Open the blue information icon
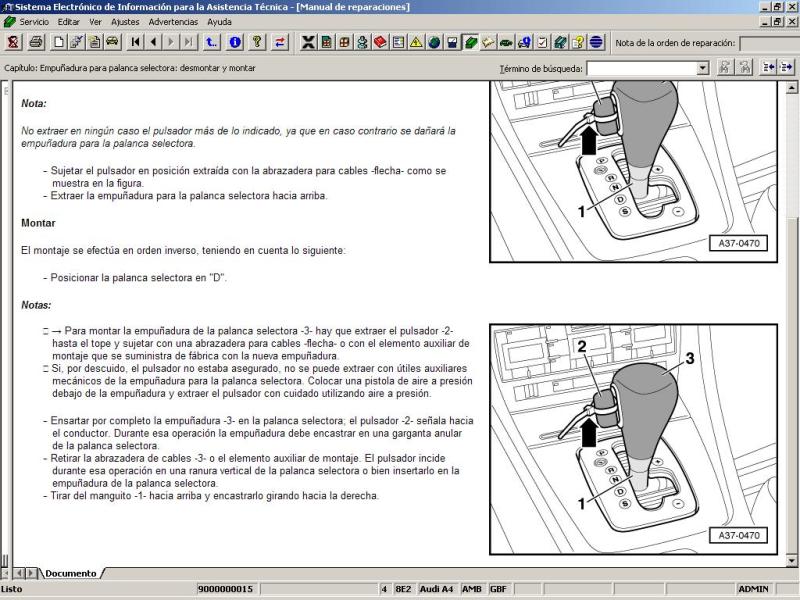 tap(235, 42)
